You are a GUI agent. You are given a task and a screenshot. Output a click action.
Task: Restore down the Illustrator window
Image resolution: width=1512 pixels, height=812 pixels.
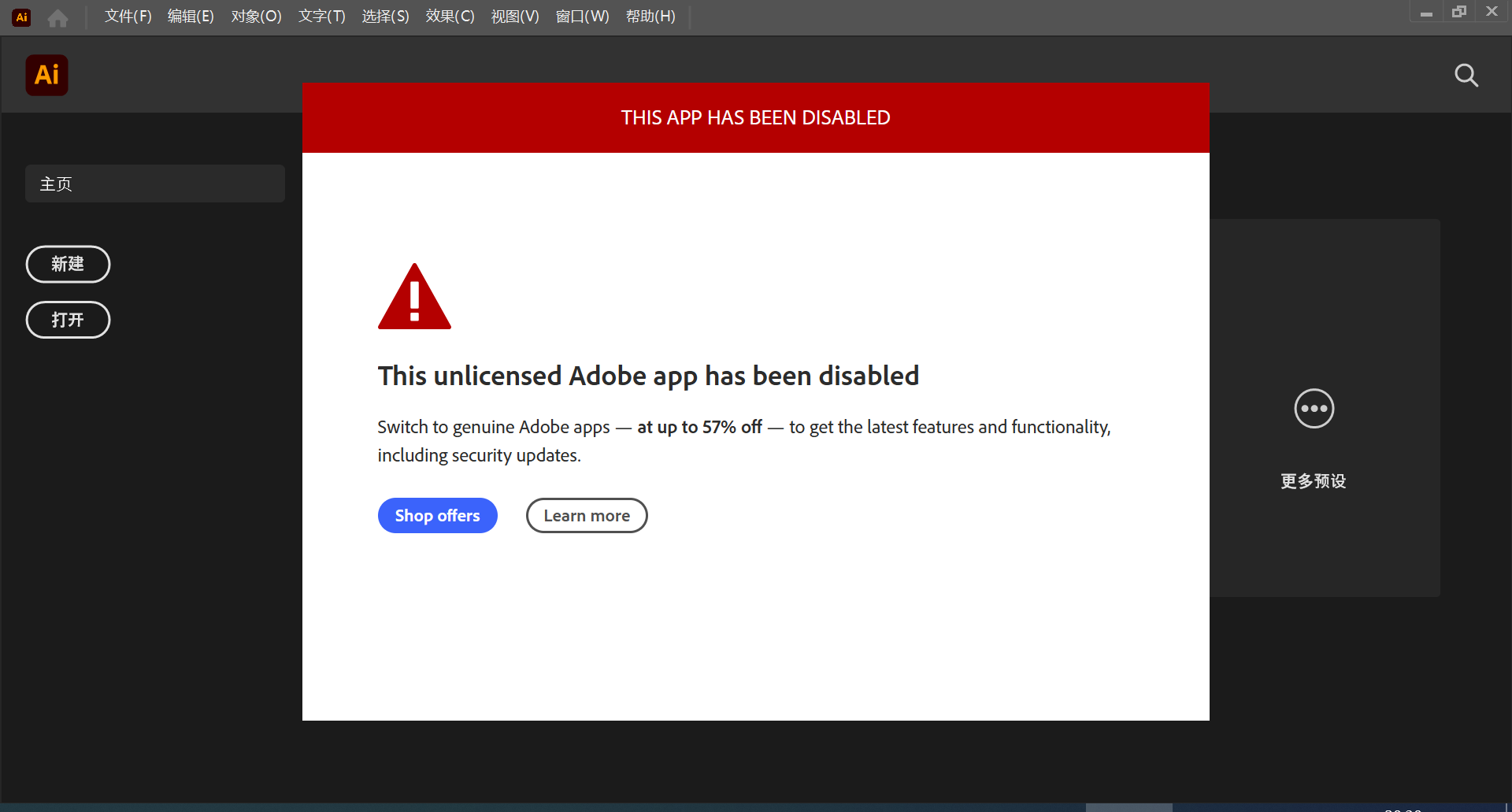pos(1459,12)
